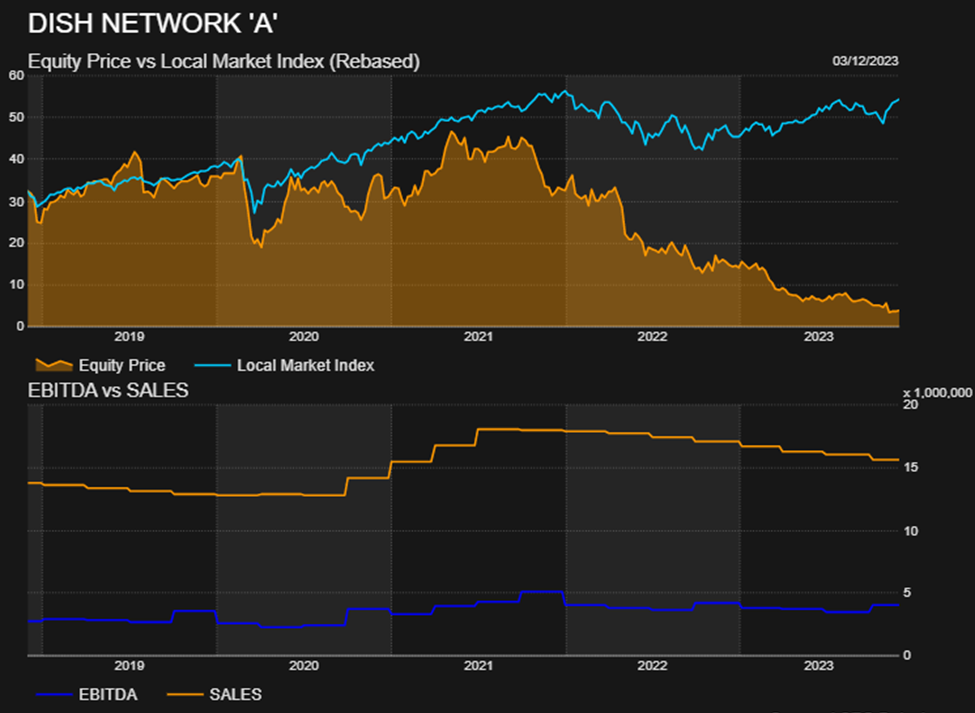Click the "x 1,000,000" scale multiplier label

[x=937, y=393]
